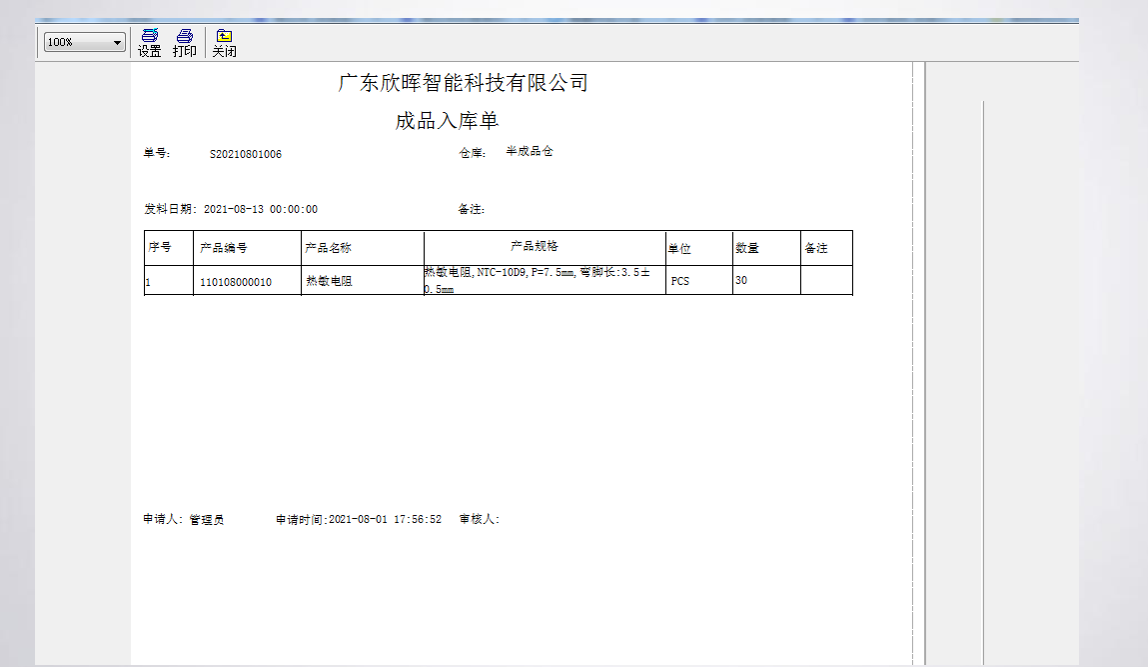Open the 设置 print settings icon

tap(149, 43)
